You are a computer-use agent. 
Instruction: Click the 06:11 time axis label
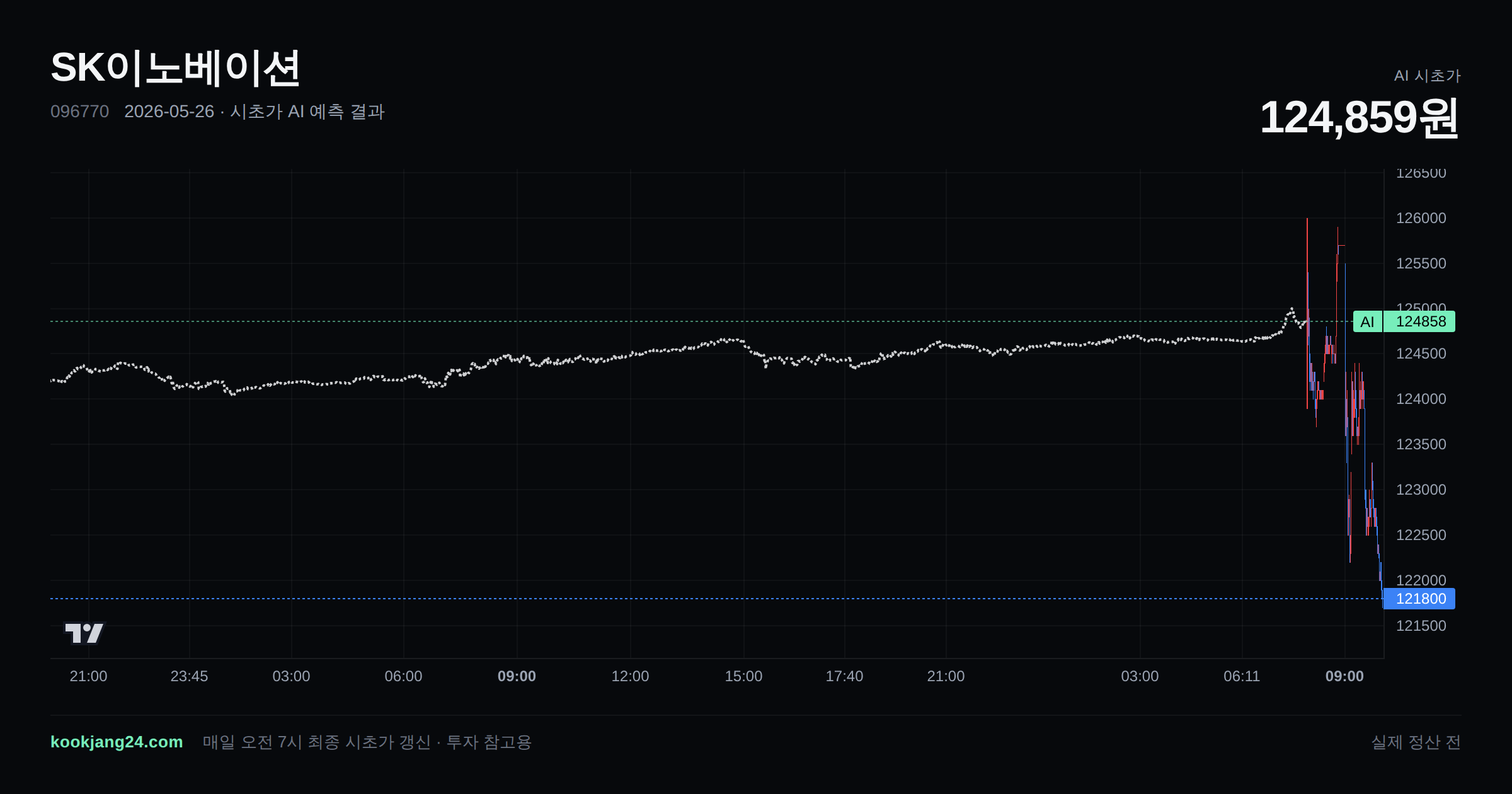[1242, 676]
